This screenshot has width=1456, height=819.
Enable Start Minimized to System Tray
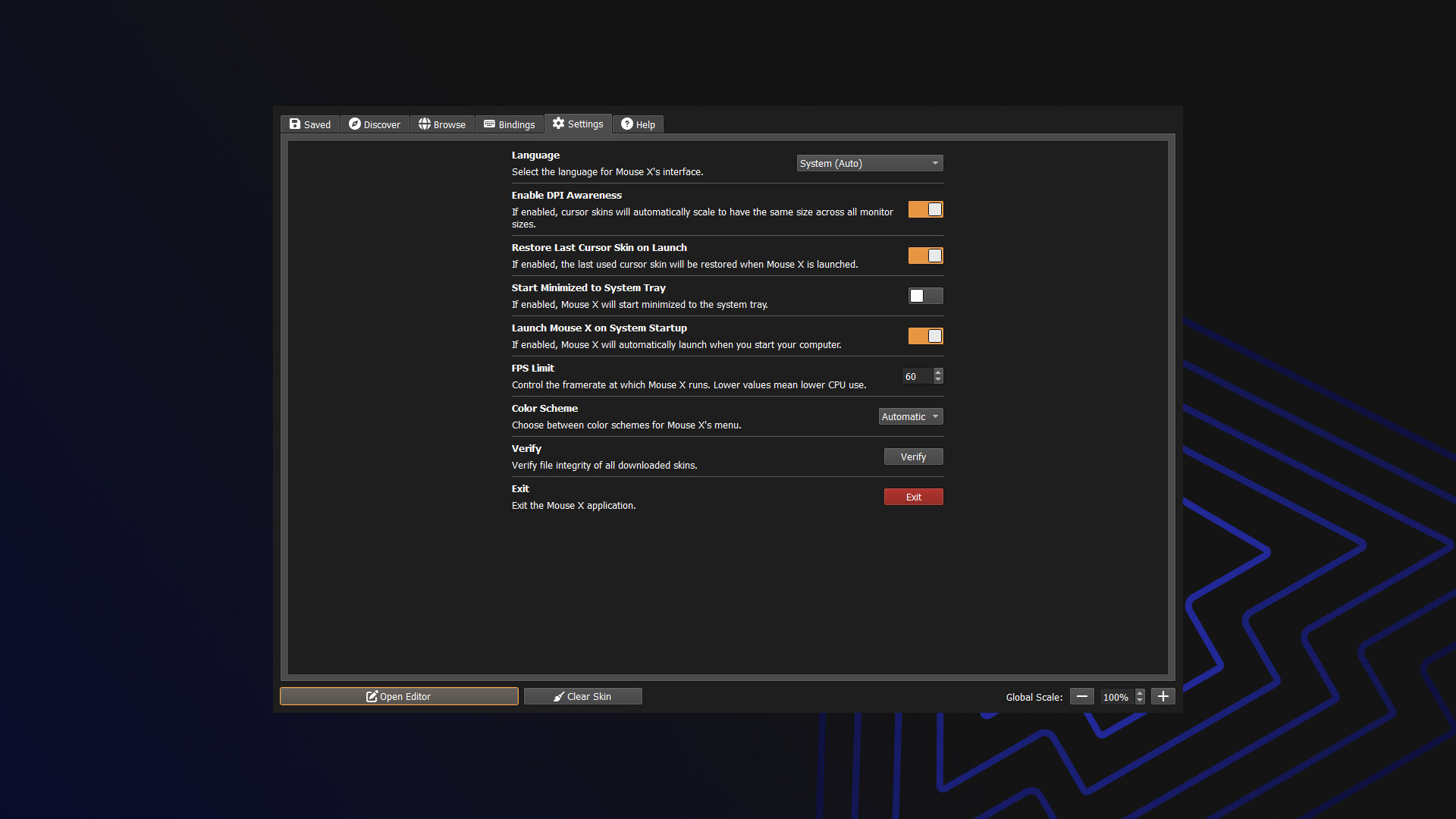tap(926, 296)
